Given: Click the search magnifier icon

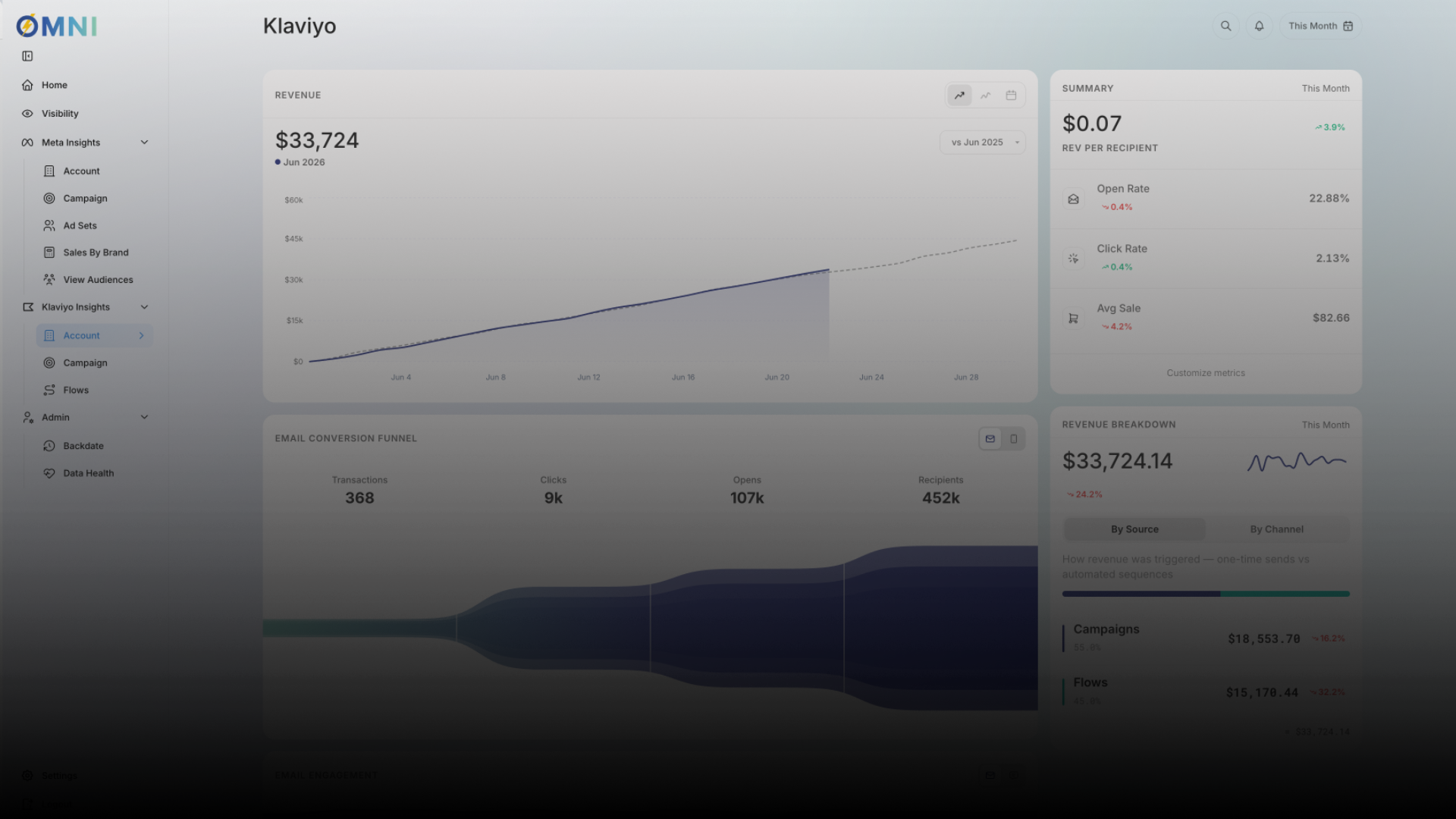Looking at the screenshot, I should pyautogui.click(x=1225, y=26).
